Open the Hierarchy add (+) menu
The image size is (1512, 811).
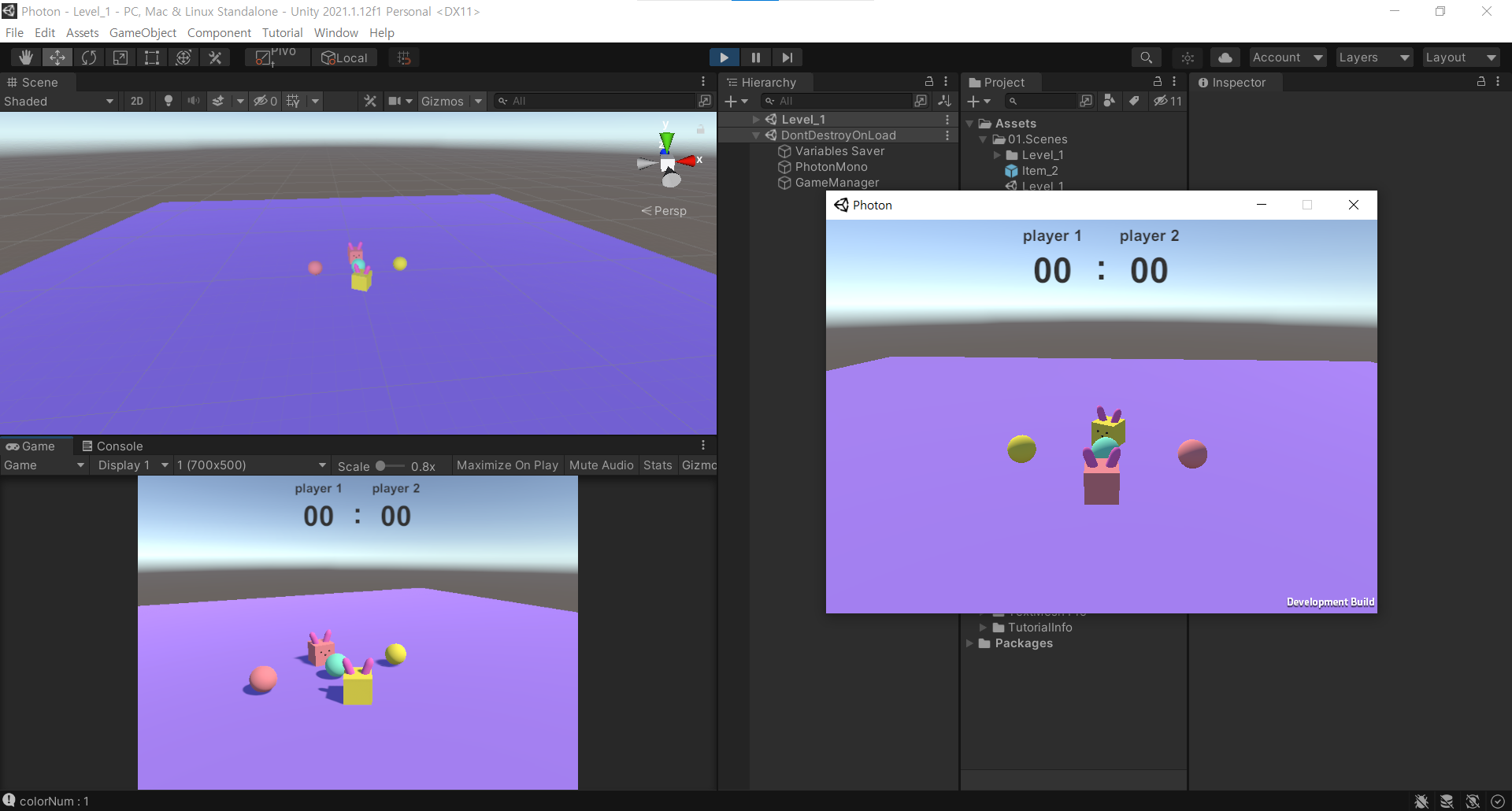736,101
